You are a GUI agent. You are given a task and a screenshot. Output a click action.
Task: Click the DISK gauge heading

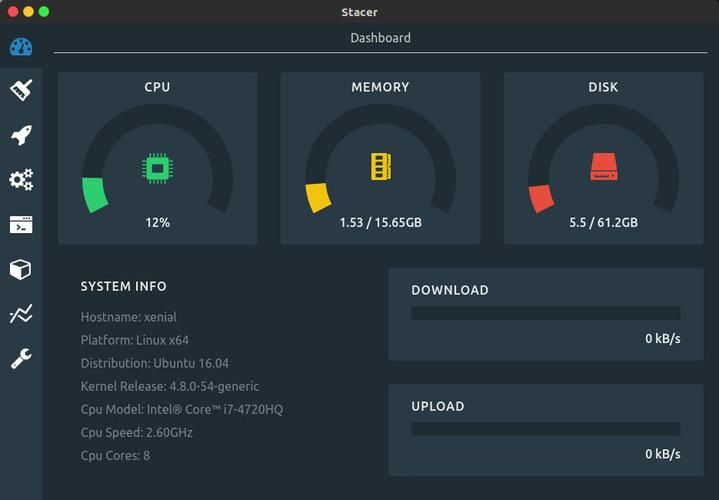[x=603, y=87]
